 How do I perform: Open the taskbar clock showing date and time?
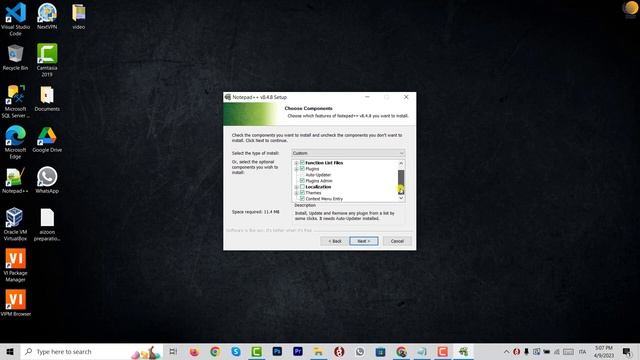(604, 351)
